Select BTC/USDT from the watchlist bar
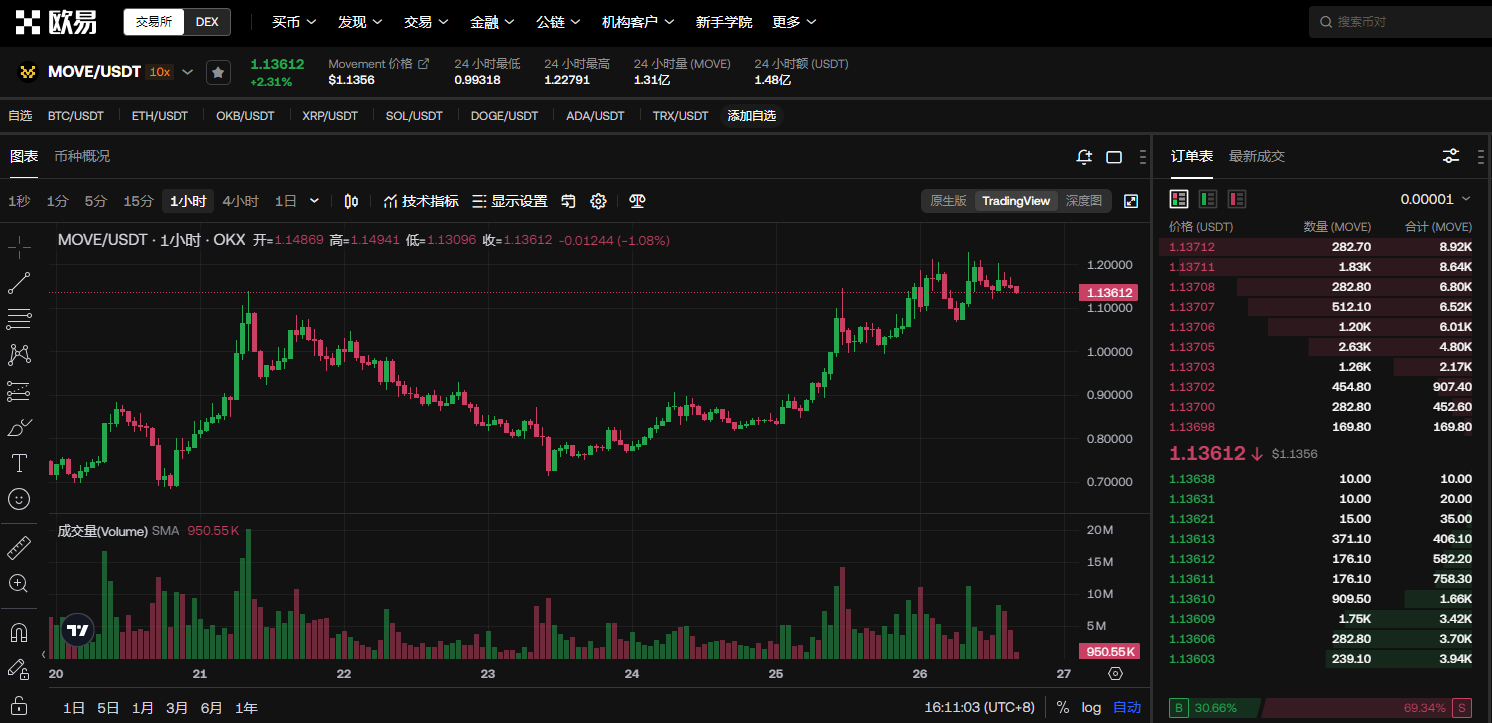The image size is (1492, 723). (x=76, y=116)
